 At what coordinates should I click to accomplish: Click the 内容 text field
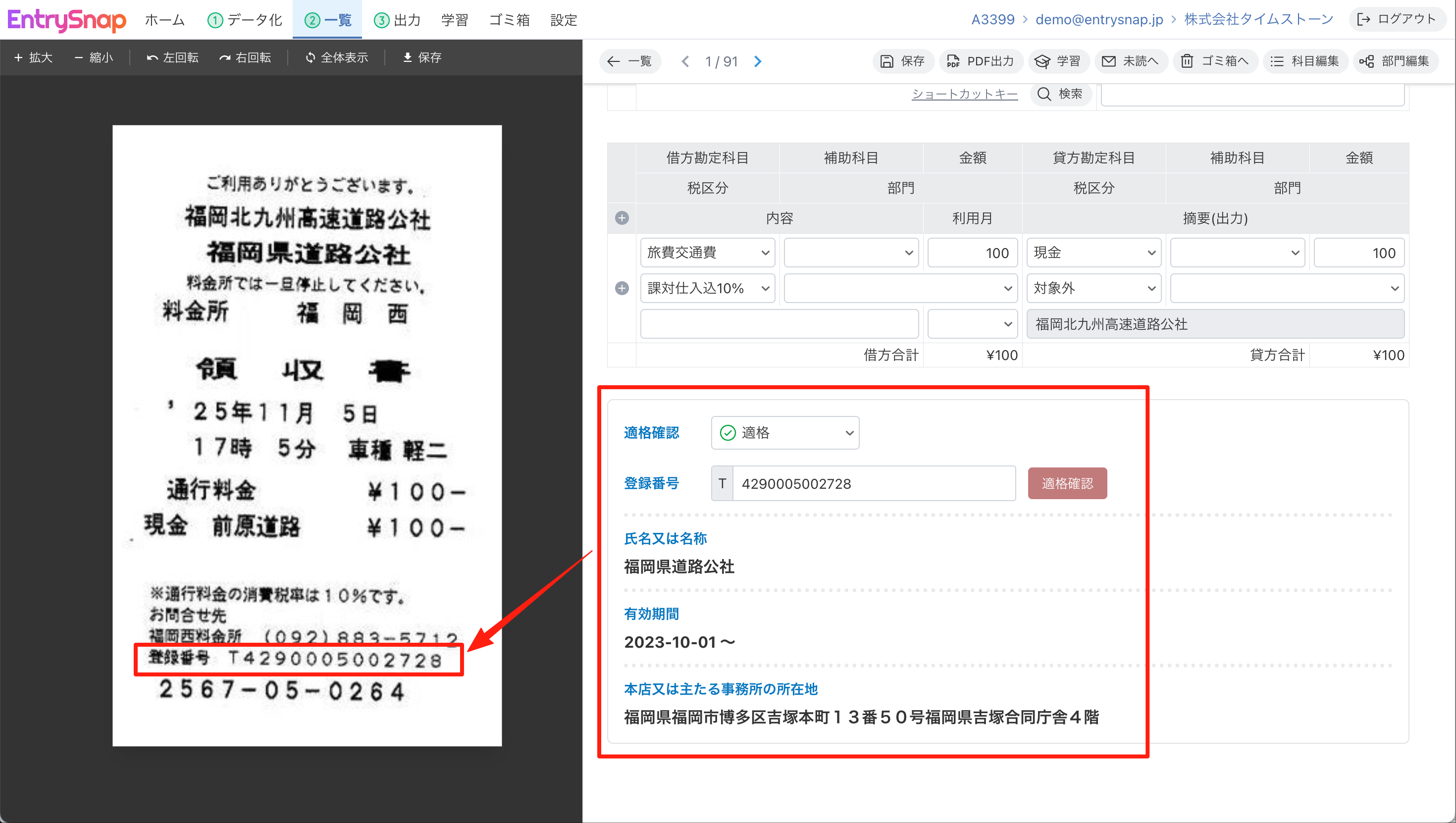click(779, 324)
